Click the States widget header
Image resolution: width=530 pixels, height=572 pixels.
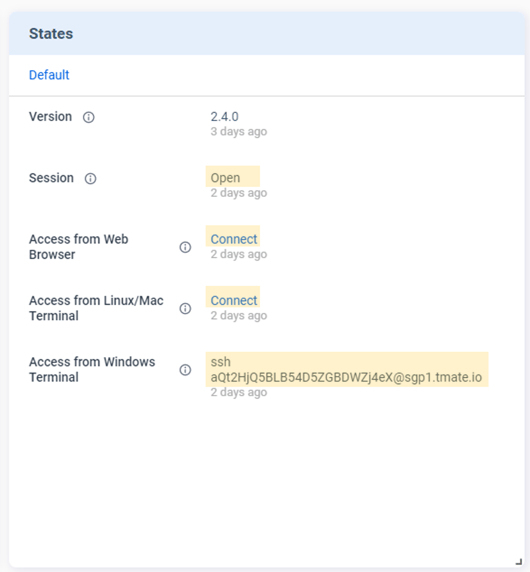267,33
